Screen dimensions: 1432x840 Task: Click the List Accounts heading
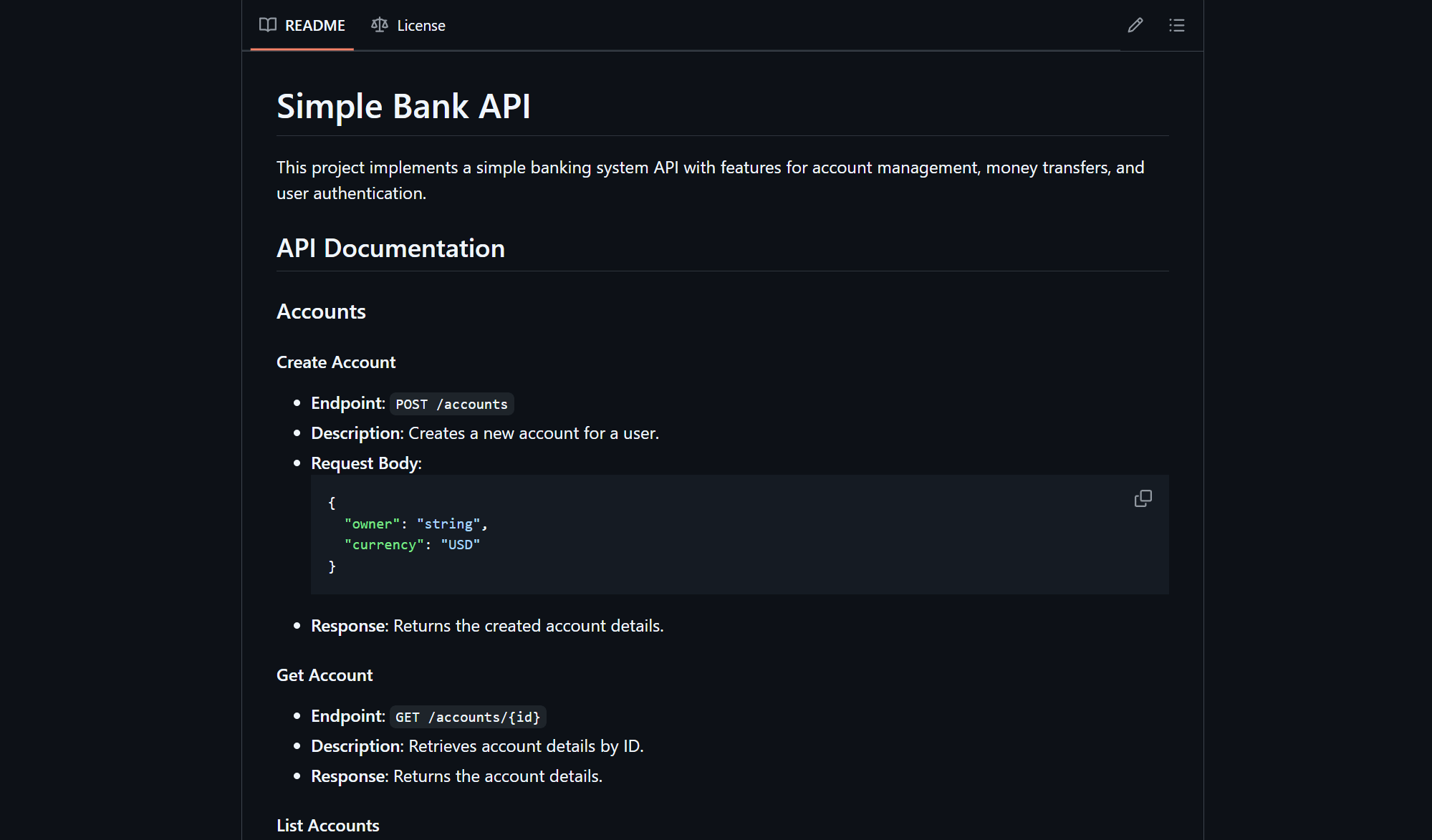click(328, 826)
